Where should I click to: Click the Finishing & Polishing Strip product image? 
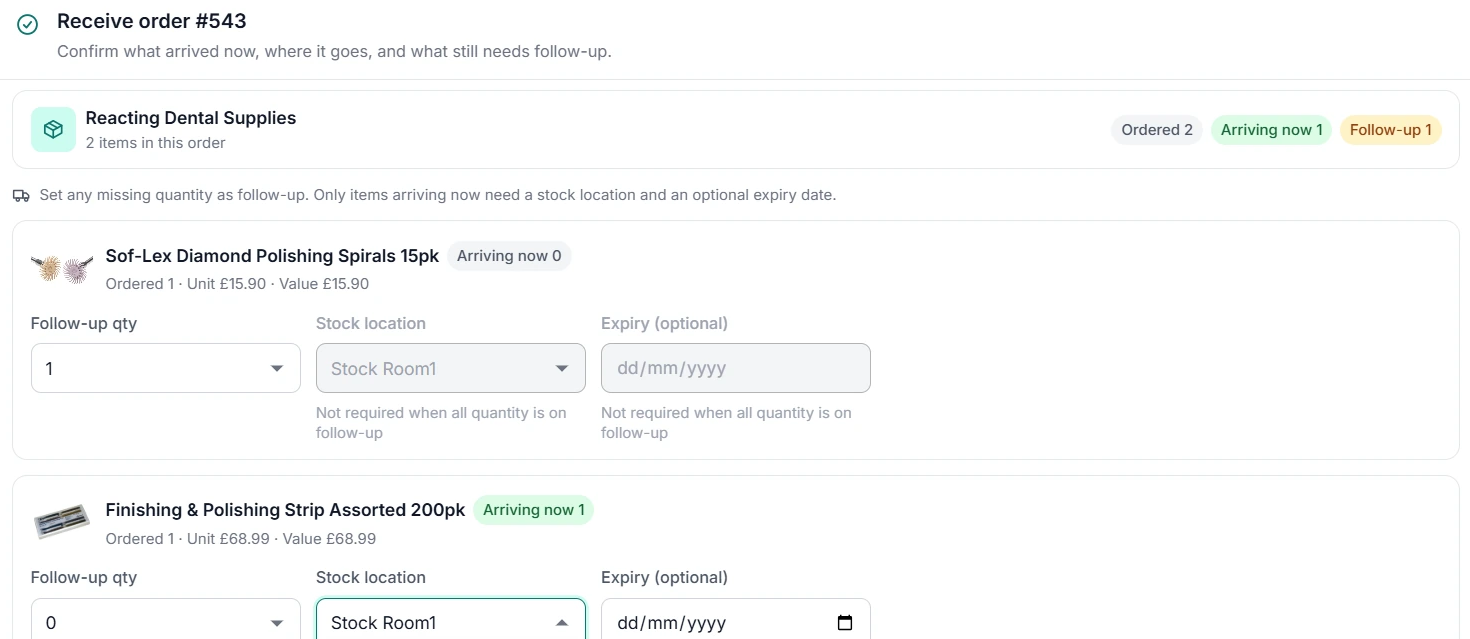[62, 523]
